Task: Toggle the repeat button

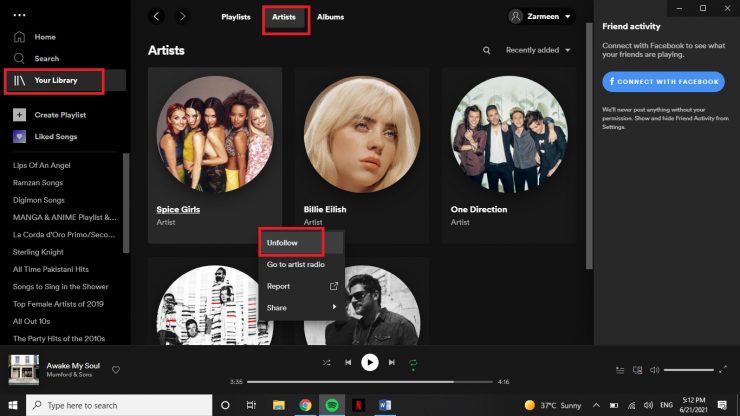Action: (x=413, y=363)
